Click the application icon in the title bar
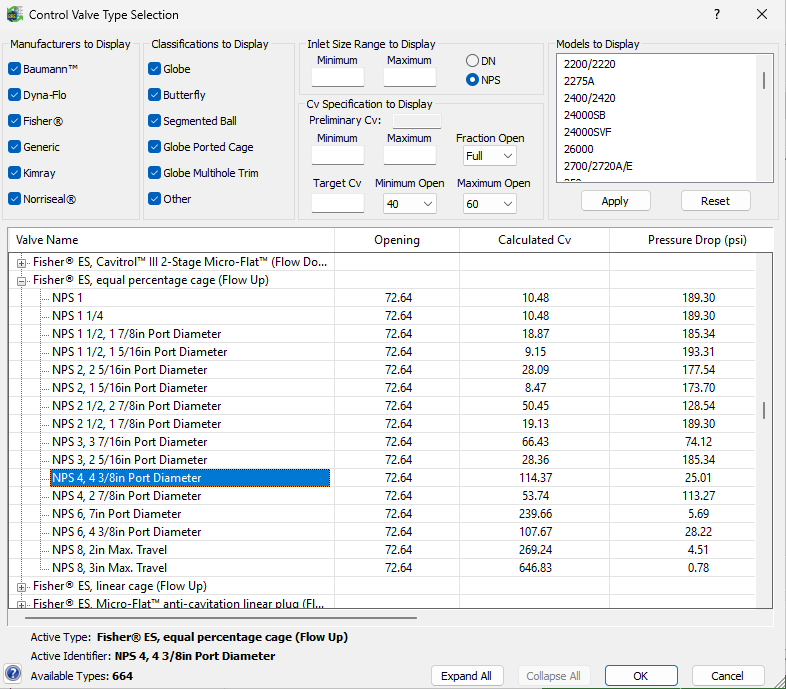 15,14
